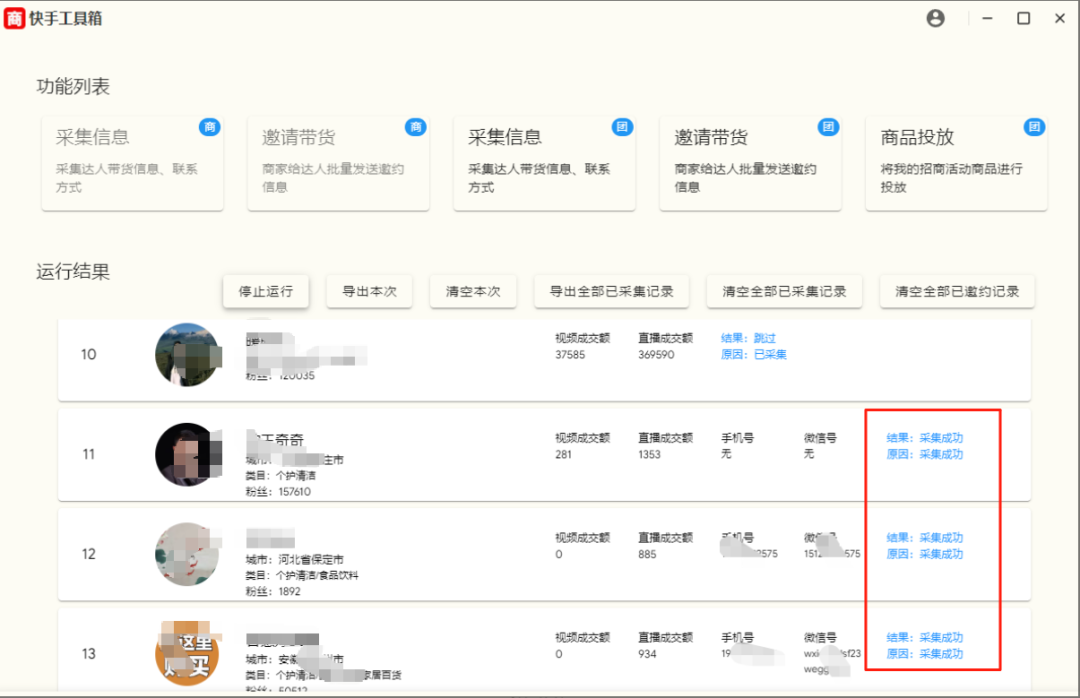The width and height of the screenshot is (1080, 698).
Task: Open the user account icon at top right
Action: [x=935, y=18]
